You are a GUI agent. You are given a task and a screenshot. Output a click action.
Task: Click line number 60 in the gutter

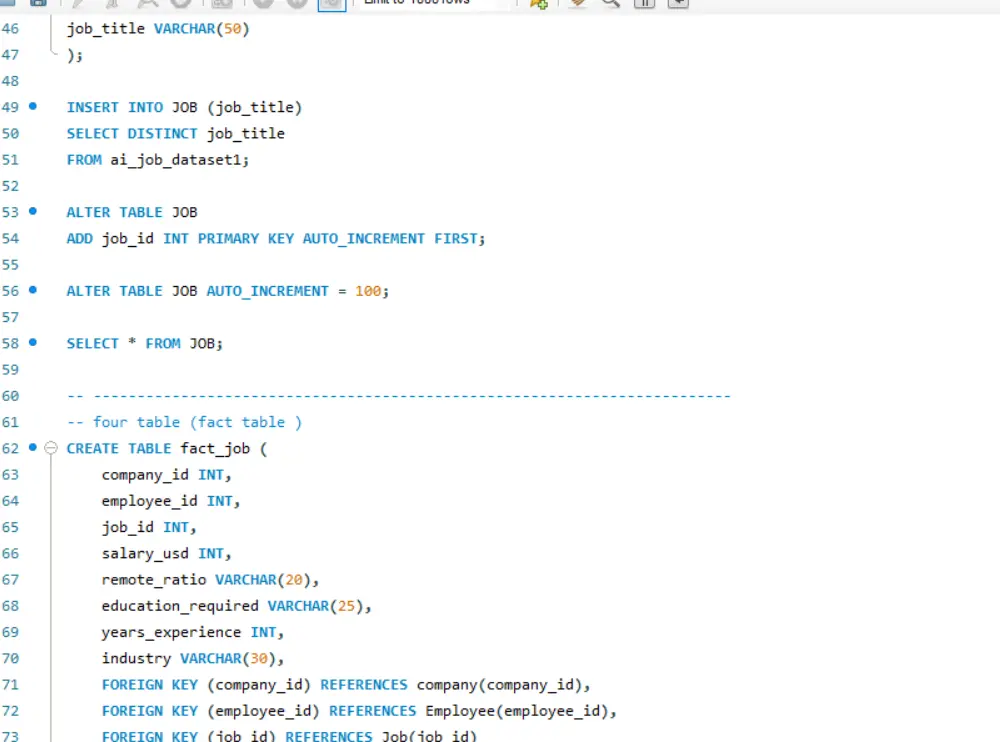[x=10, y=396]
